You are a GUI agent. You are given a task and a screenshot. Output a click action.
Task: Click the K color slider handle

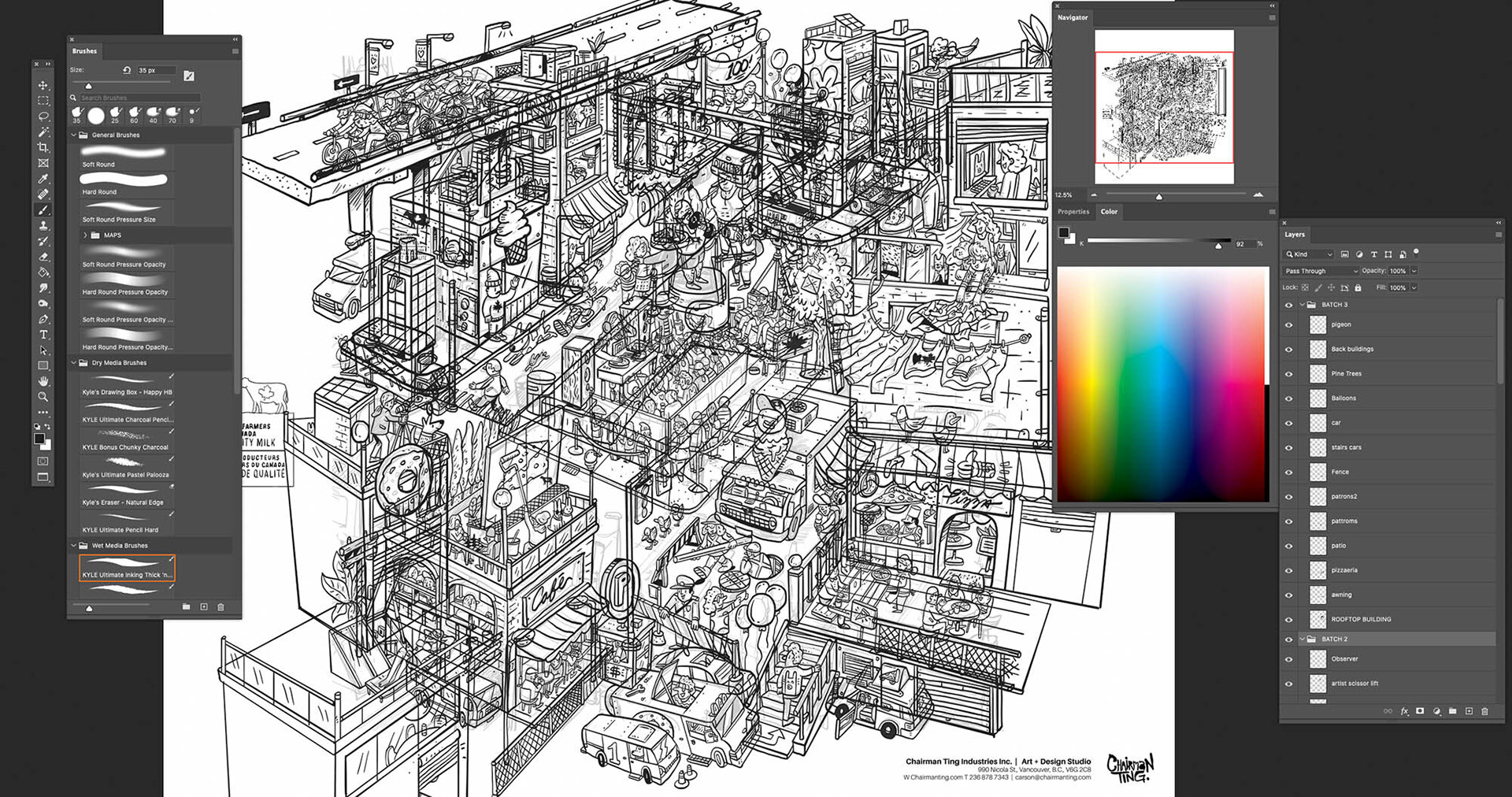(1218, 247)
